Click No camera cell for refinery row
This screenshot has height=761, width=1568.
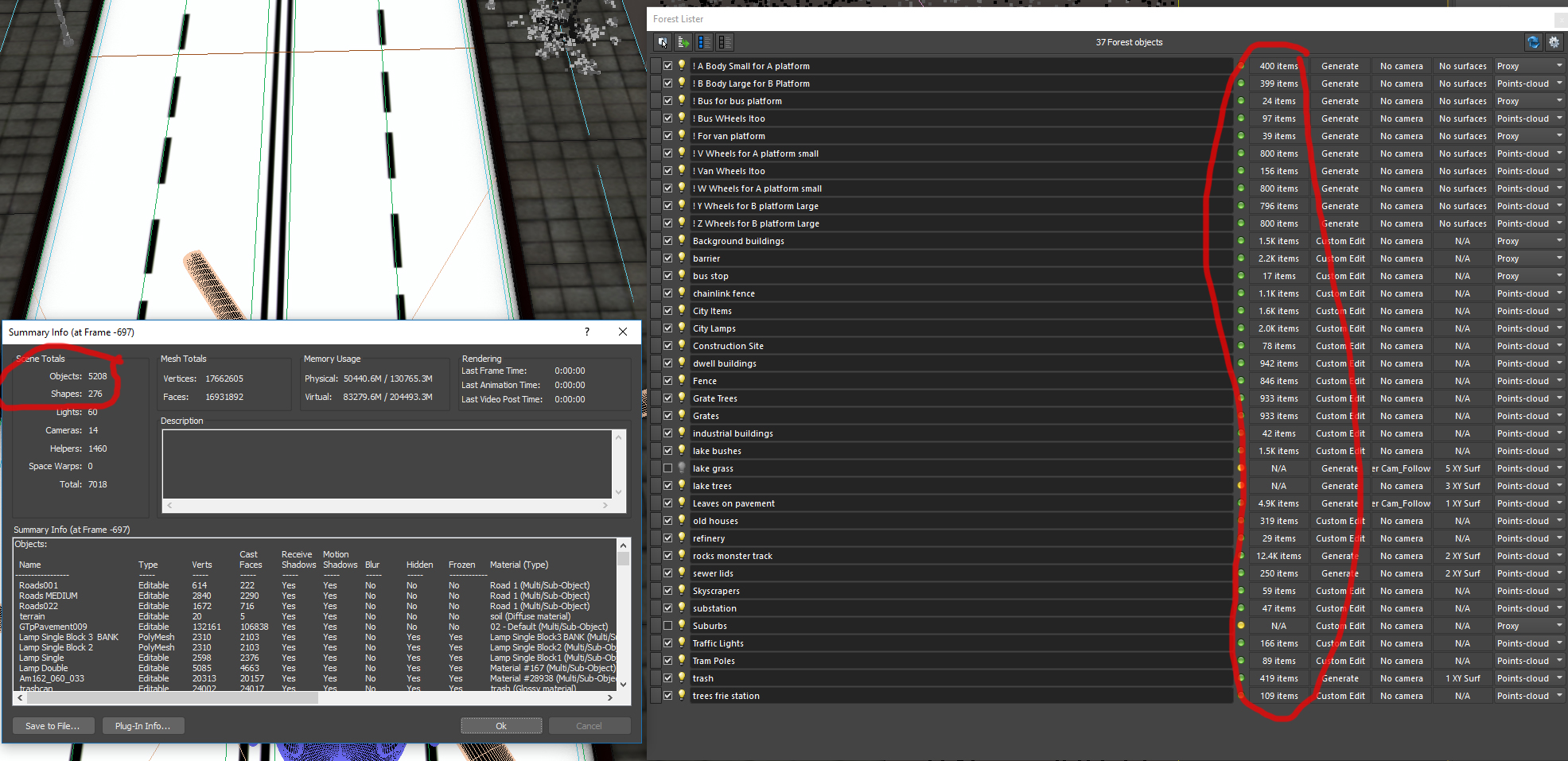pos(1402,538)
